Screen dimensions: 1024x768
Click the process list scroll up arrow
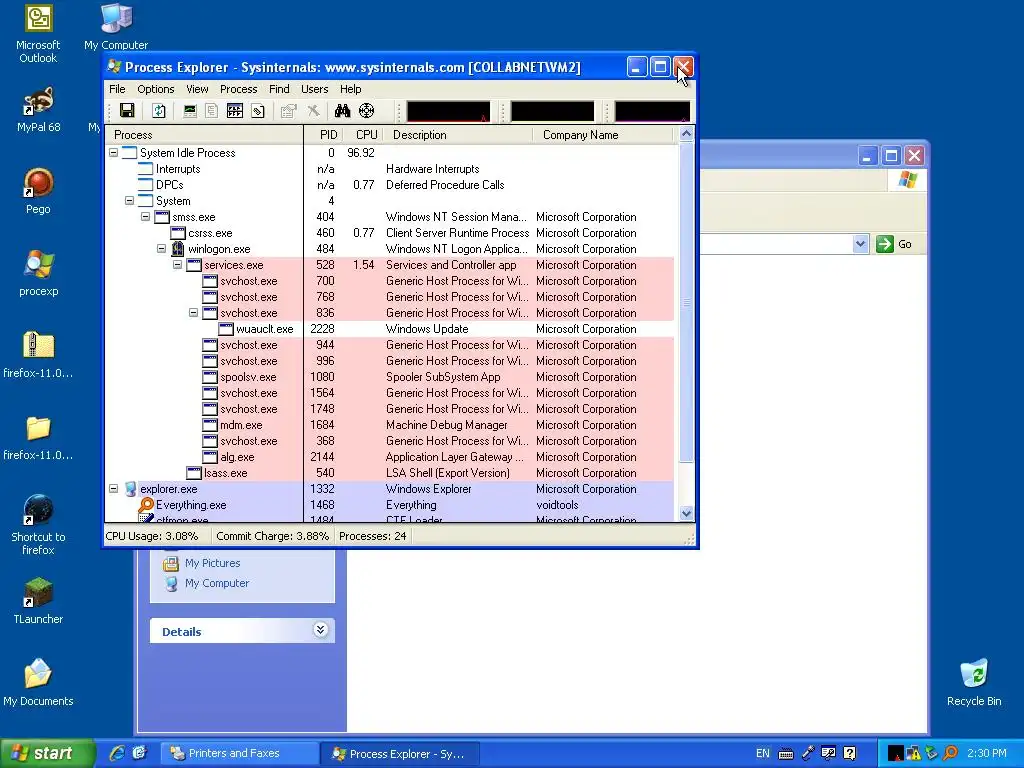coord(686,134)
